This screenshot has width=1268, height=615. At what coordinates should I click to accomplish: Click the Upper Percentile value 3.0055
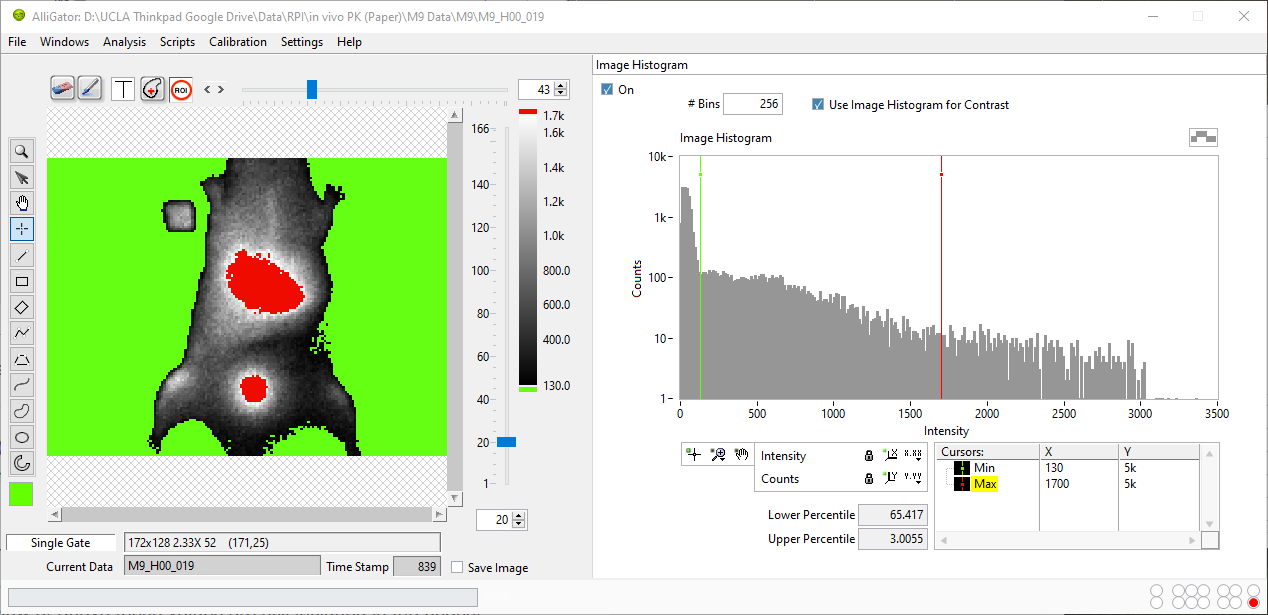[893, 539]
